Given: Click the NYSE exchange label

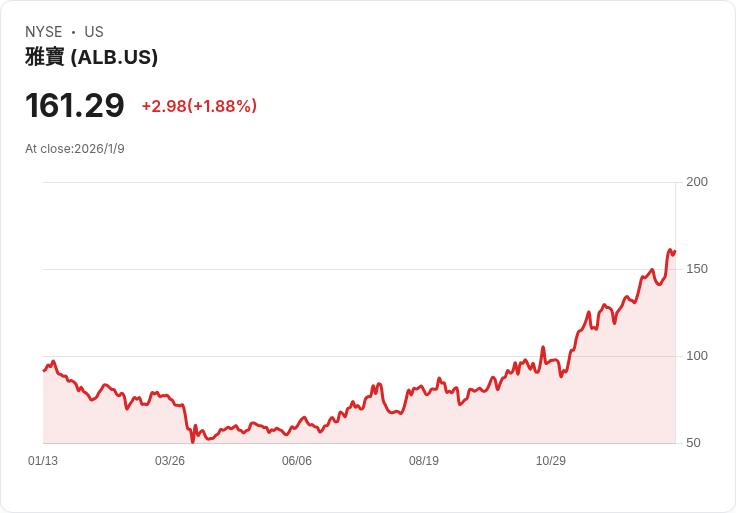Looking at the screenshot, I should [x=44, y=32].
